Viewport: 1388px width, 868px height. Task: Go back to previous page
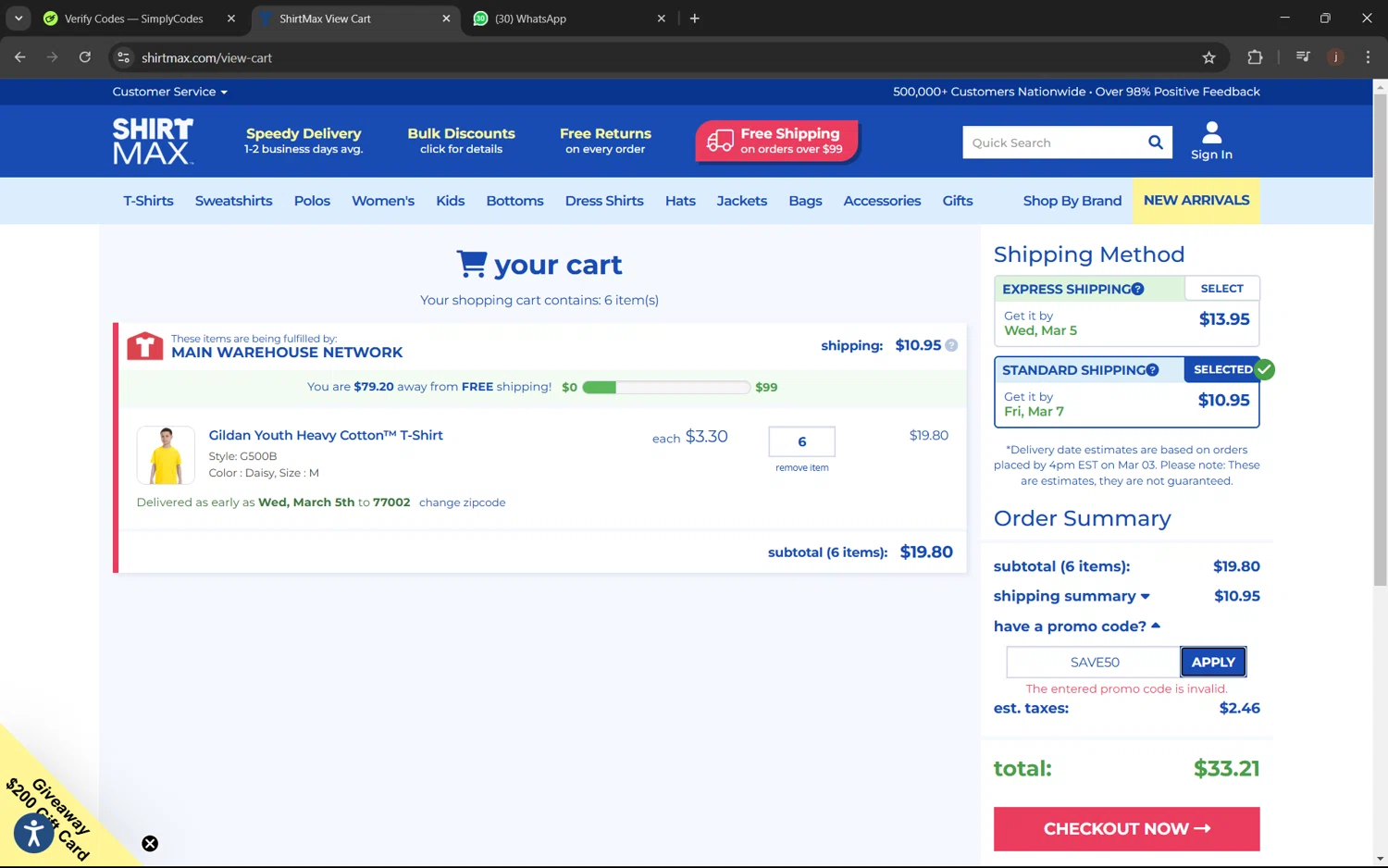click(20, 57)
